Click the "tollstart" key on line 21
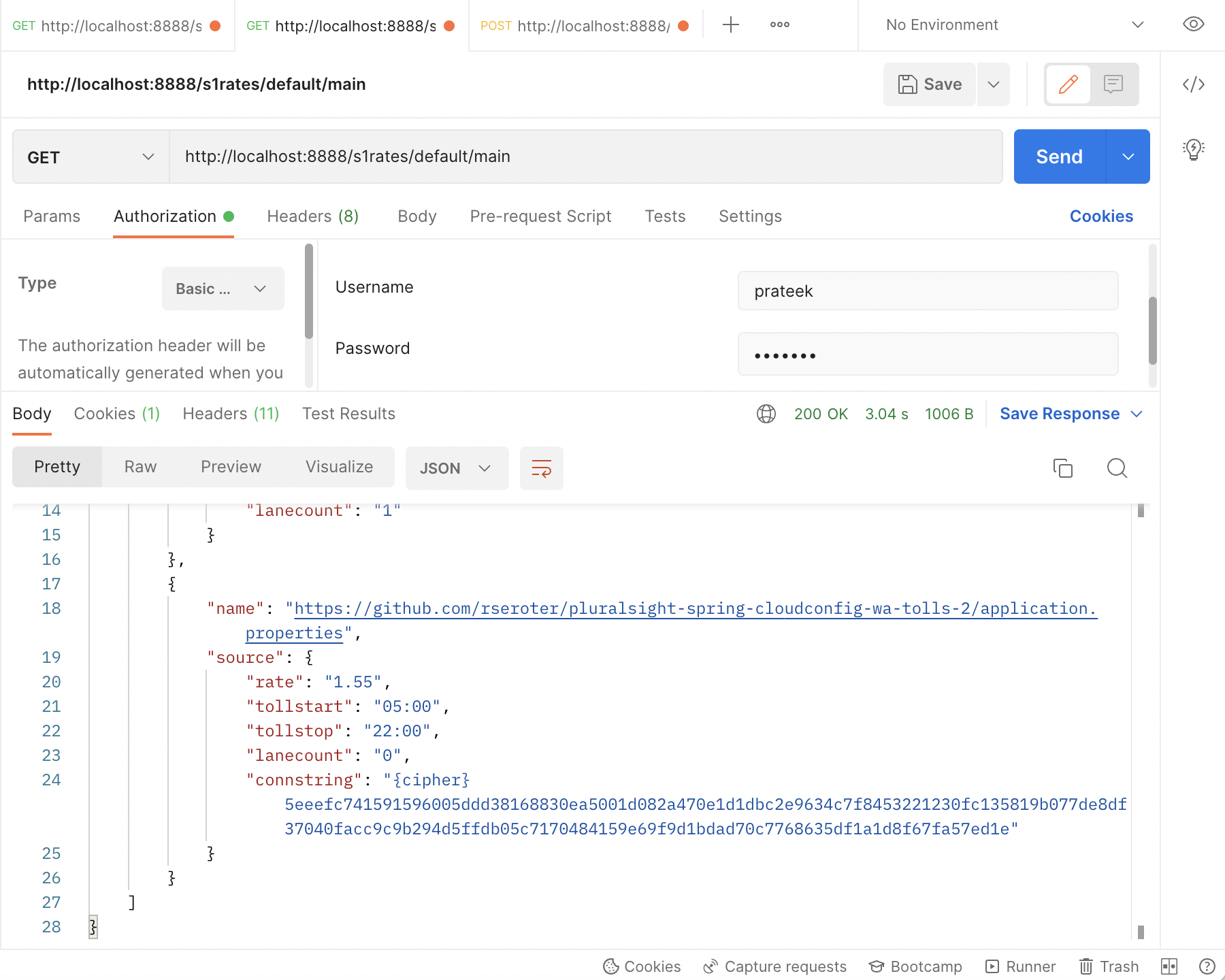 pos(299,706)
